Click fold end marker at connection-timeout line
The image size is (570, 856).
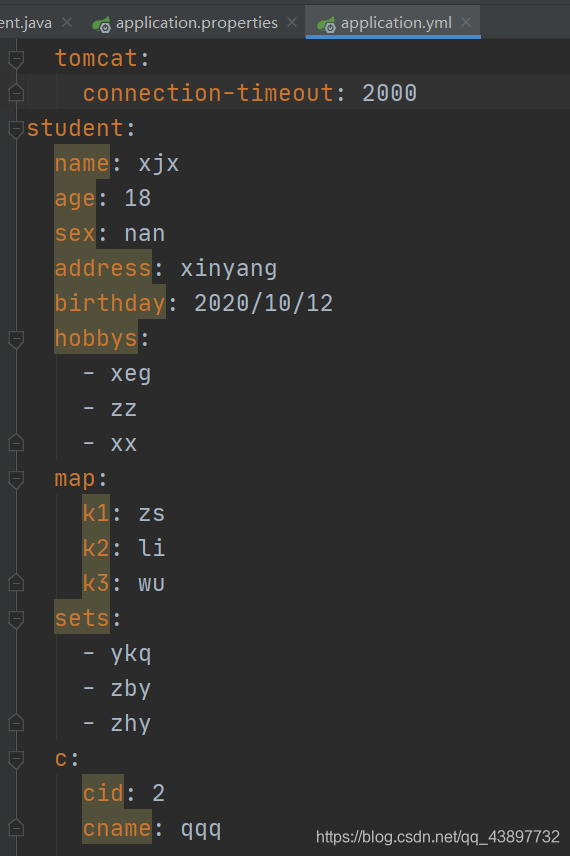click(16, 93)
